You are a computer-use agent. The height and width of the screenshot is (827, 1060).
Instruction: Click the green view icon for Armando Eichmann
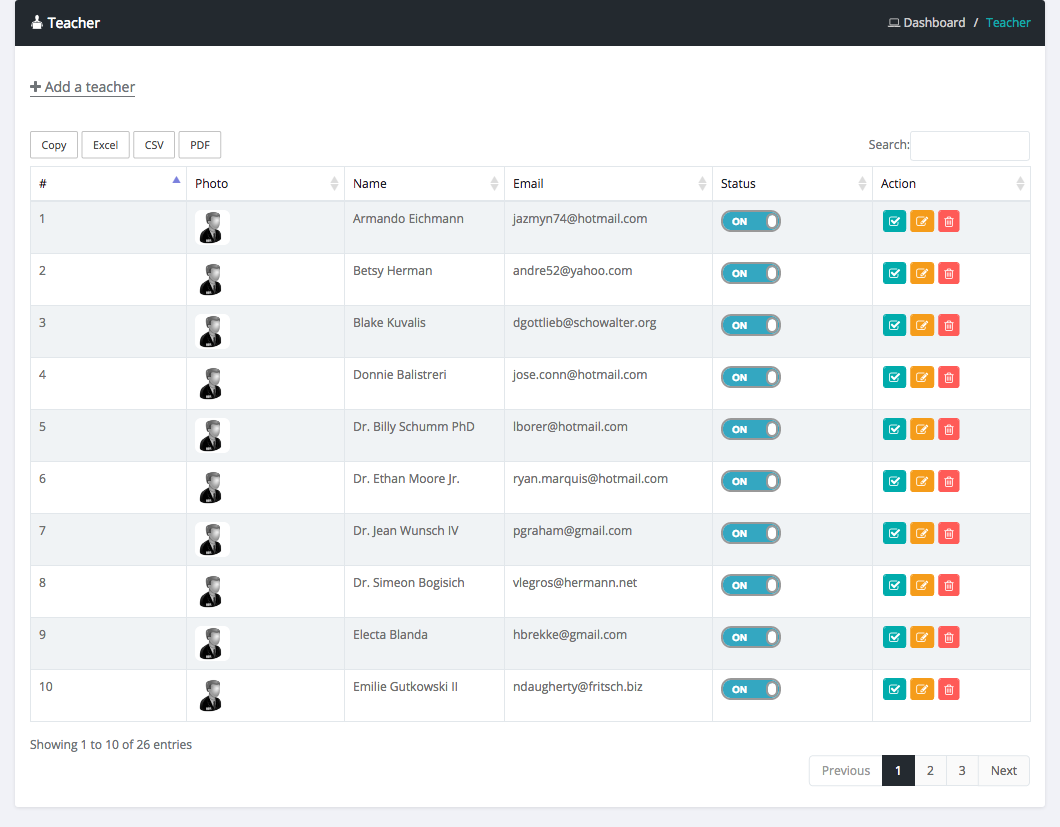coord(894,221)
